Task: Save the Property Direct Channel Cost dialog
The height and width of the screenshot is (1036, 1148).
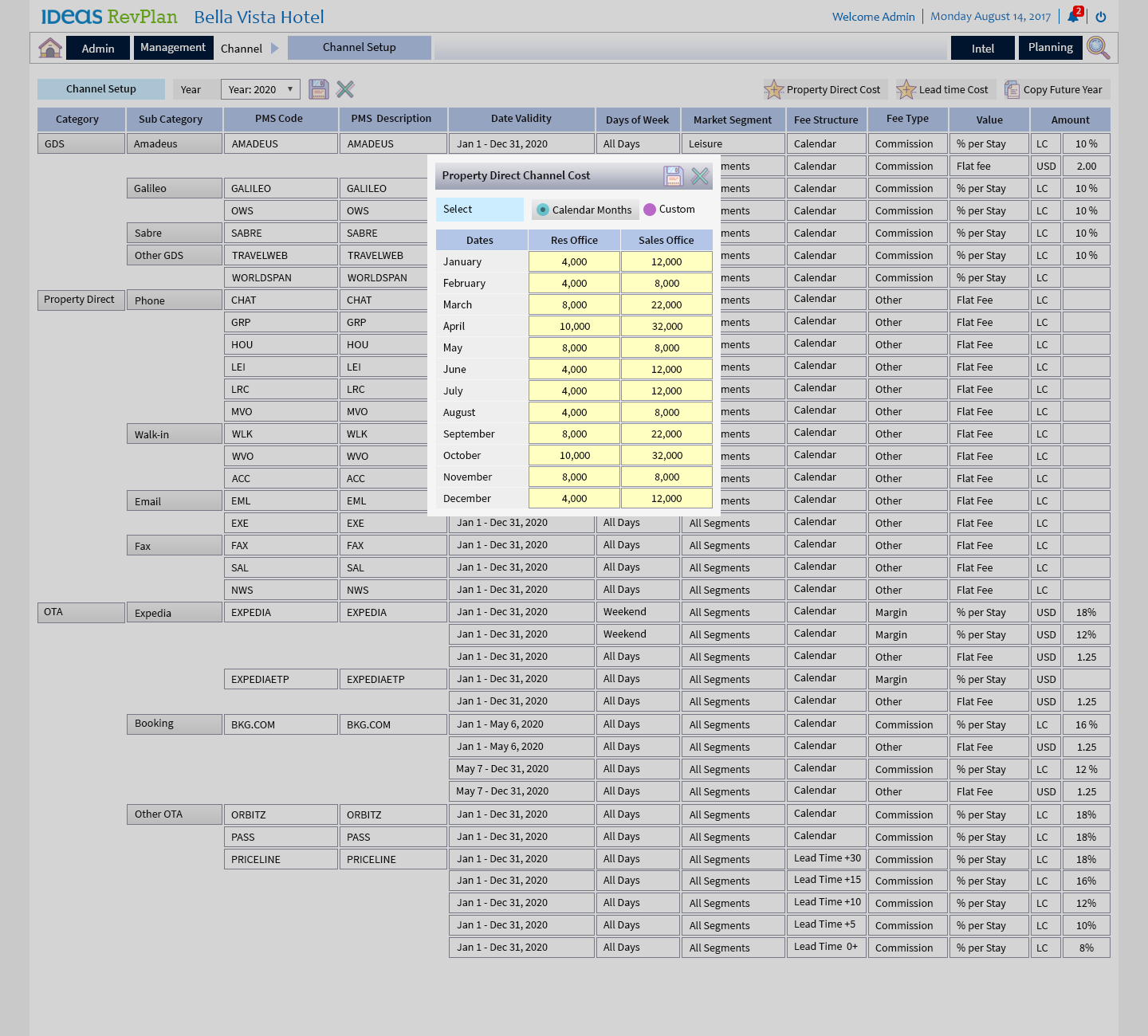Action: tap(674, 176)
